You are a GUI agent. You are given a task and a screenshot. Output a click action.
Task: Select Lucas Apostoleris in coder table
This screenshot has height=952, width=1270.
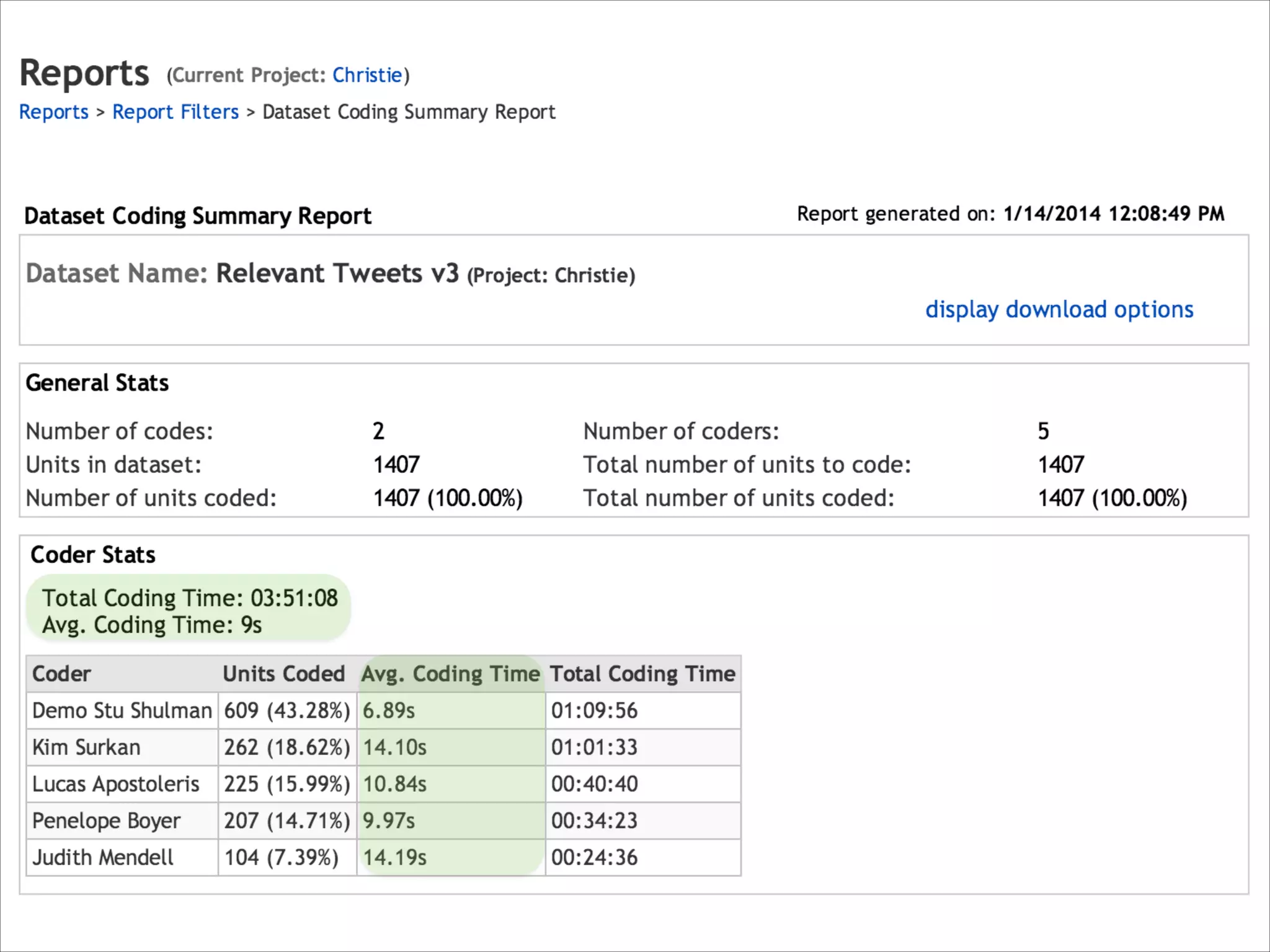point(115,784)
